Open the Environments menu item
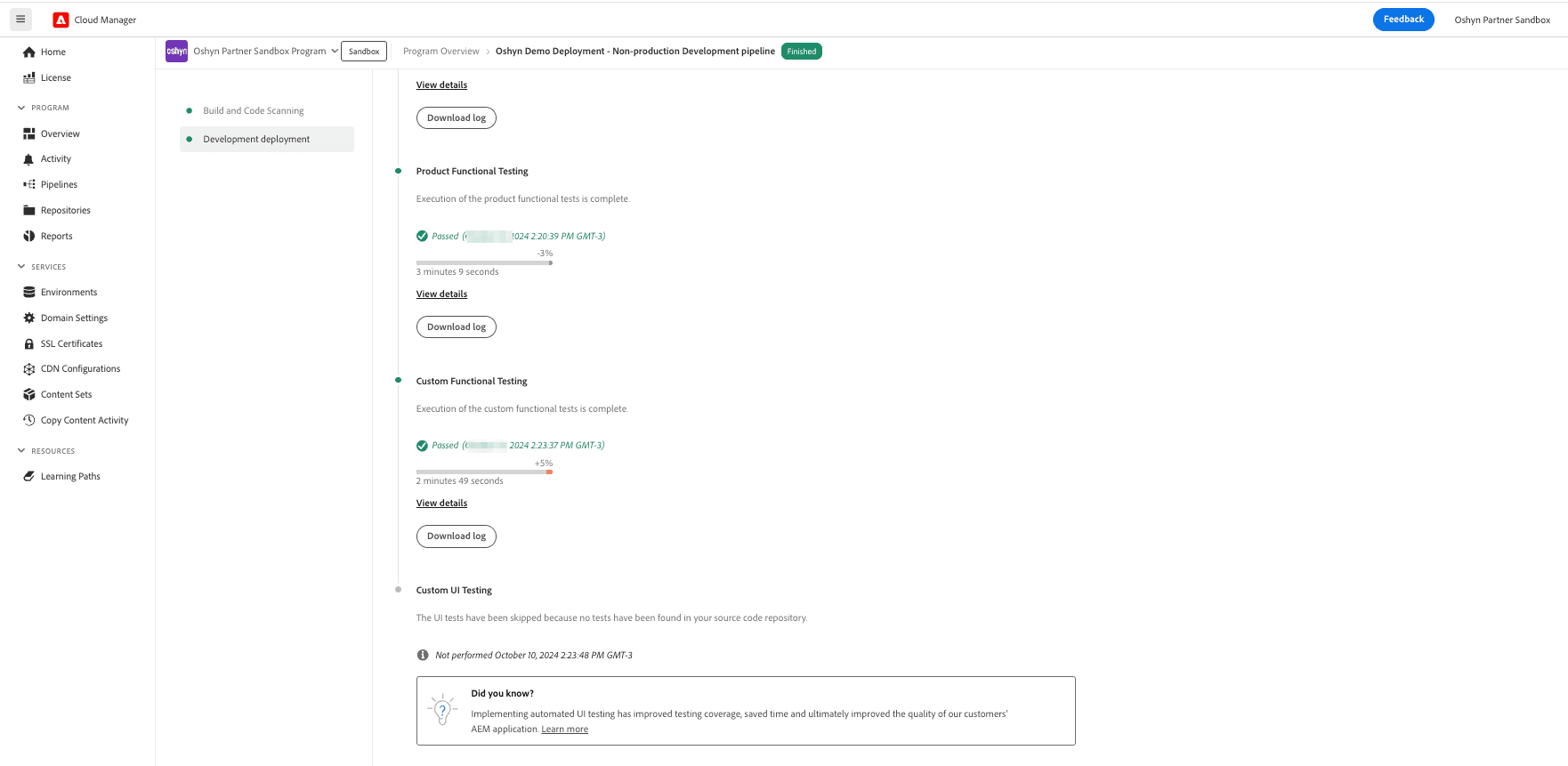 69,292
